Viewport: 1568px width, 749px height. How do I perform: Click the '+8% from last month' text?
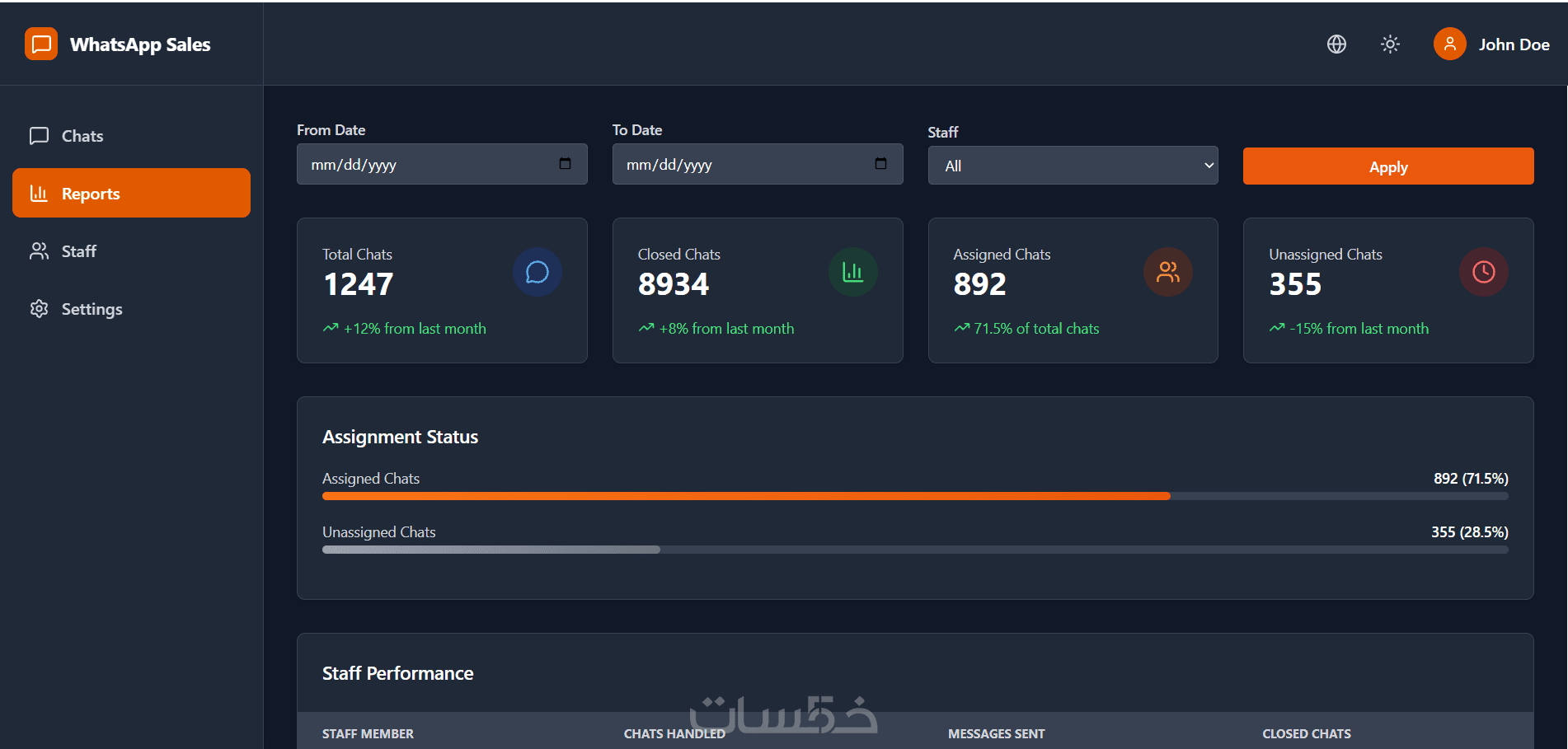click(726, 329)
